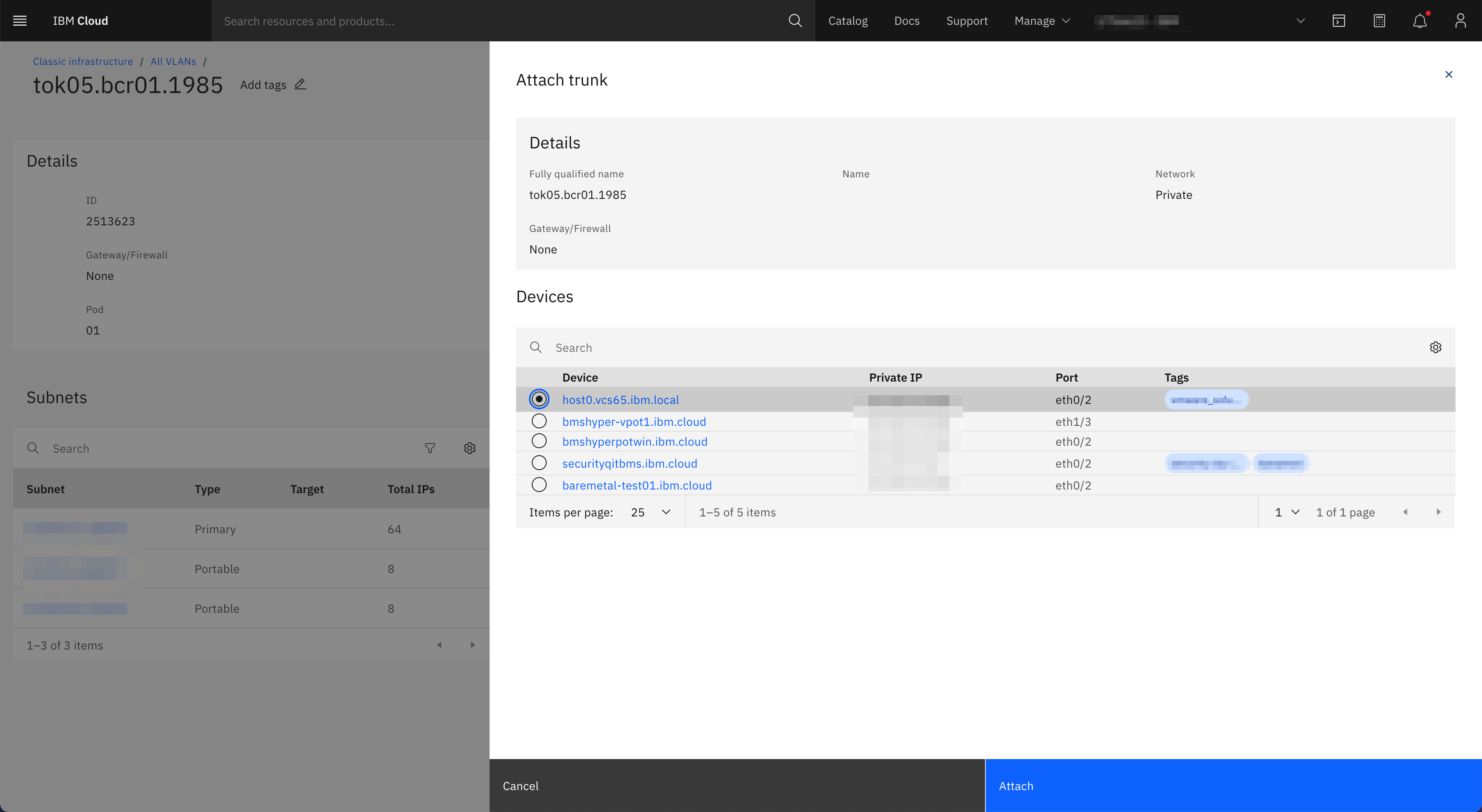This screenshot has height=812, width=1482.
Task: Open the hamburger navigation menu
Action: pos(19,21)
